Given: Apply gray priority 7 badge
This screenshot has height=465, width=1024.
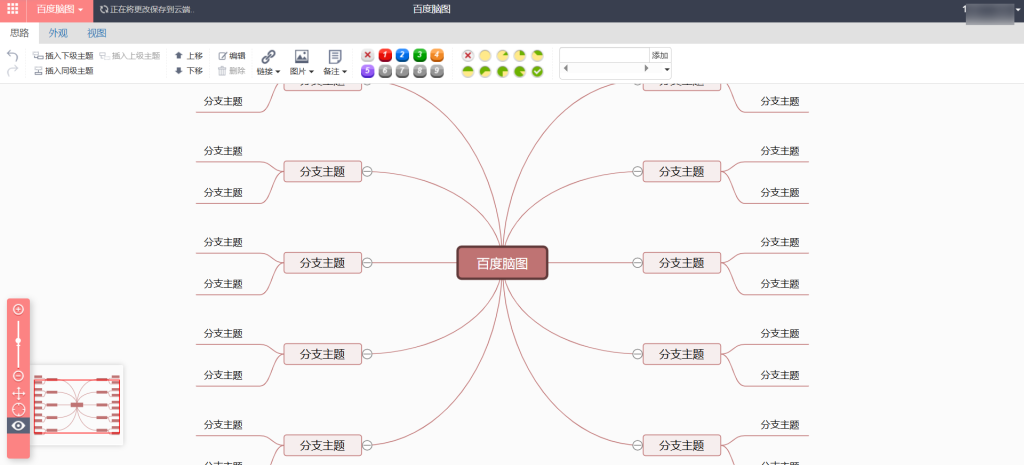Looking at the screenshot, I should coord(402,71).
